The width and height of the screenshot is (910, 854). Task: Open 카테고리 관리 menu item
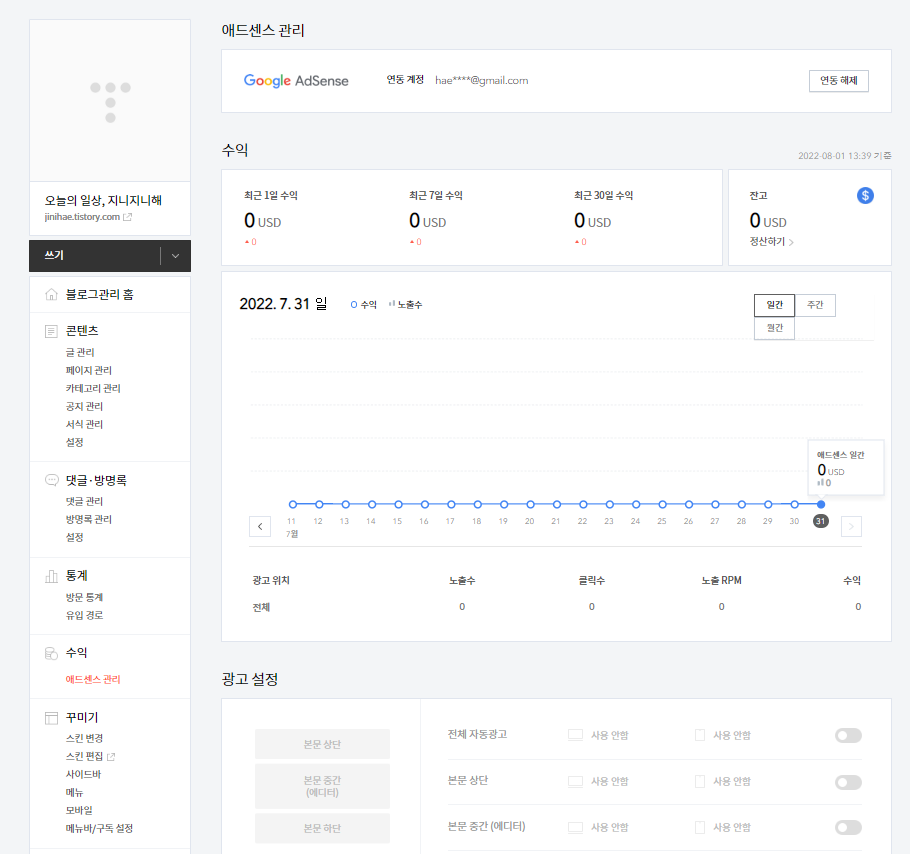pyautogui.click(x=93, y=388)
